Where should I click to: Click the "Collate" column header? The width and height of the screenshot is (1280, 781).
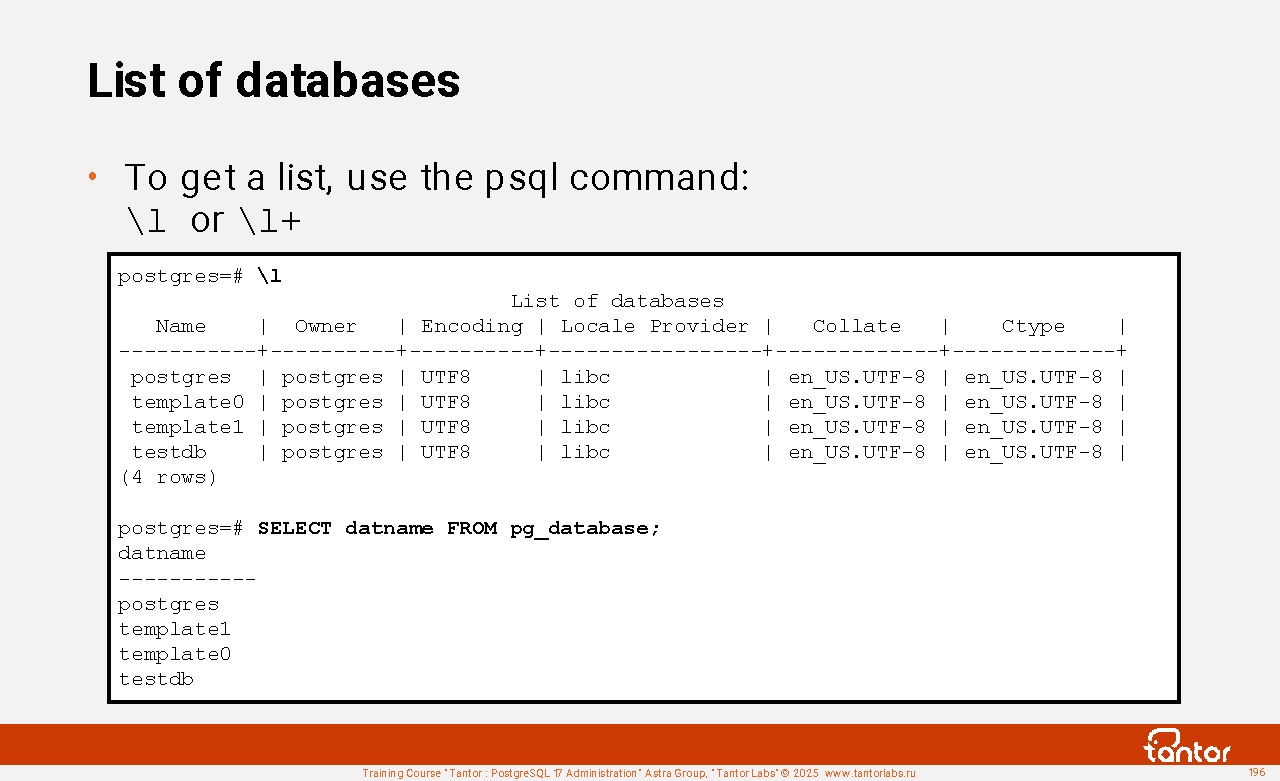856,326
